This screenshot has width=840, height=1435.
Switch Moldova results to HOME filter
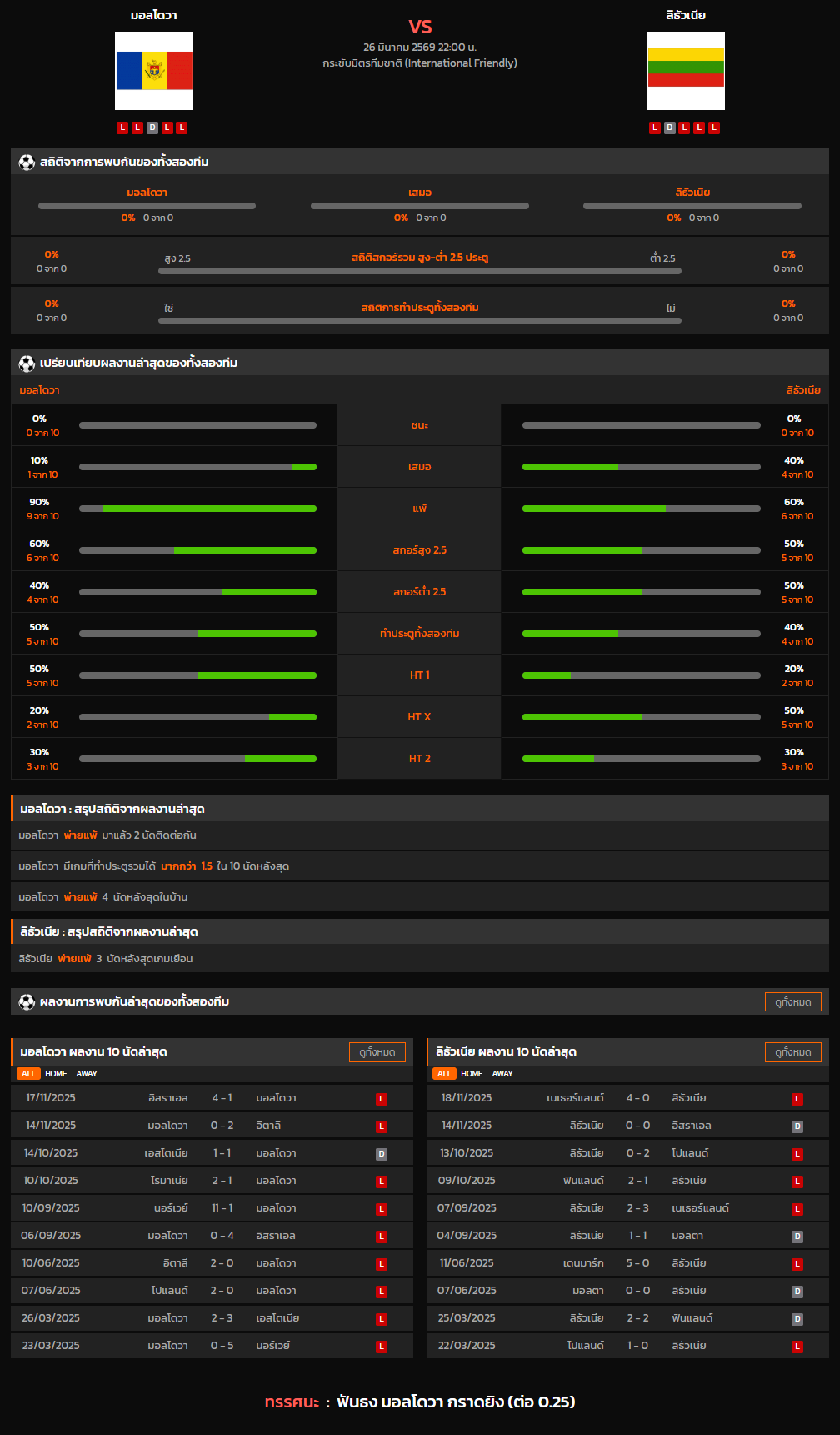(56, 1074)
